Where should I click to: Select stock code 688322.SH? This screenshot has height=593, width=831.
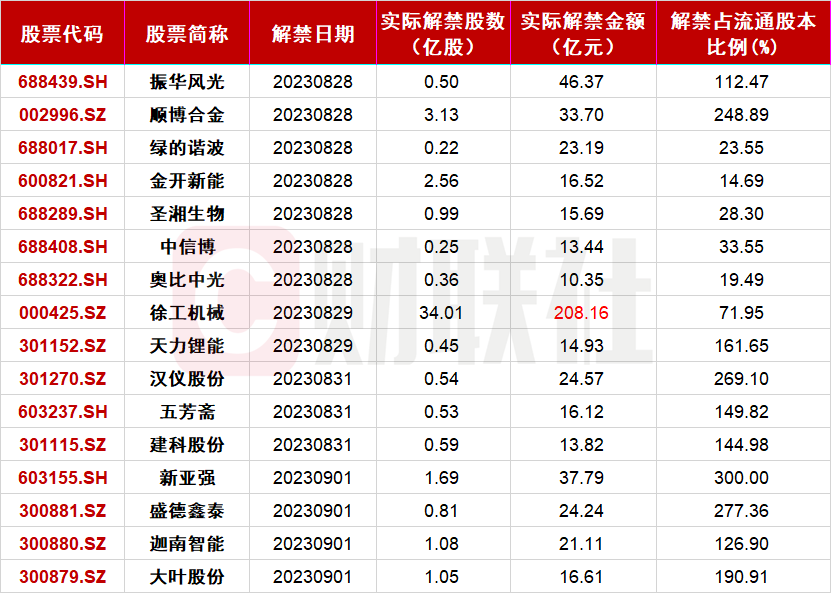63,279
